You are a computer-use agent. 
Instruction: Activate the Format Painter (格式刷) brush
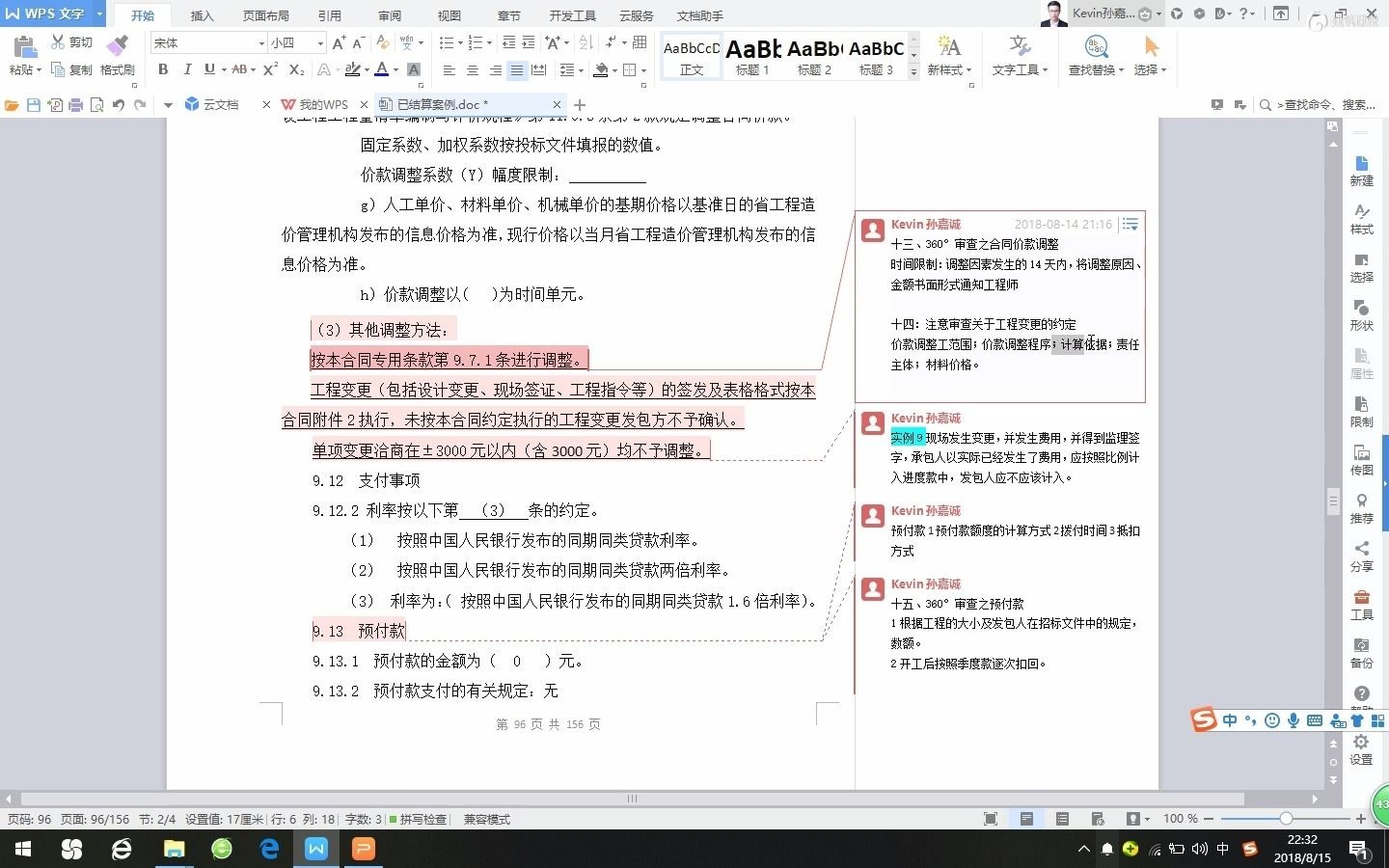click(x=118, y=54)
